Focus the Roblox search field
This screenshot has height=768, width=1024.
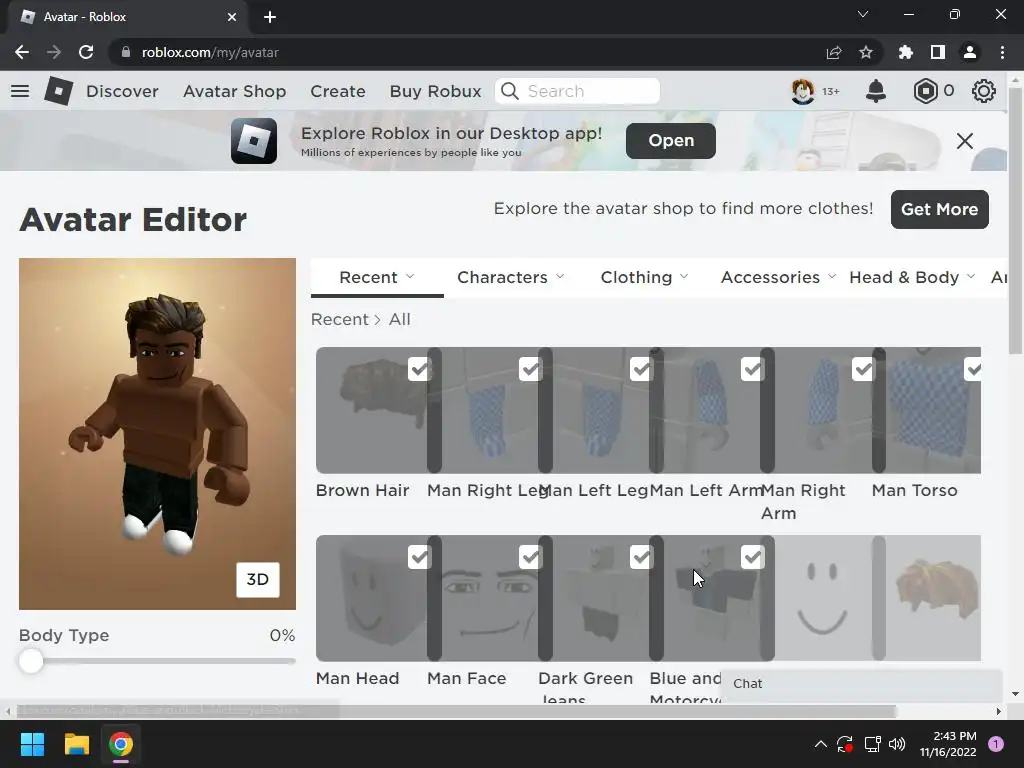[x=577, y=91]
